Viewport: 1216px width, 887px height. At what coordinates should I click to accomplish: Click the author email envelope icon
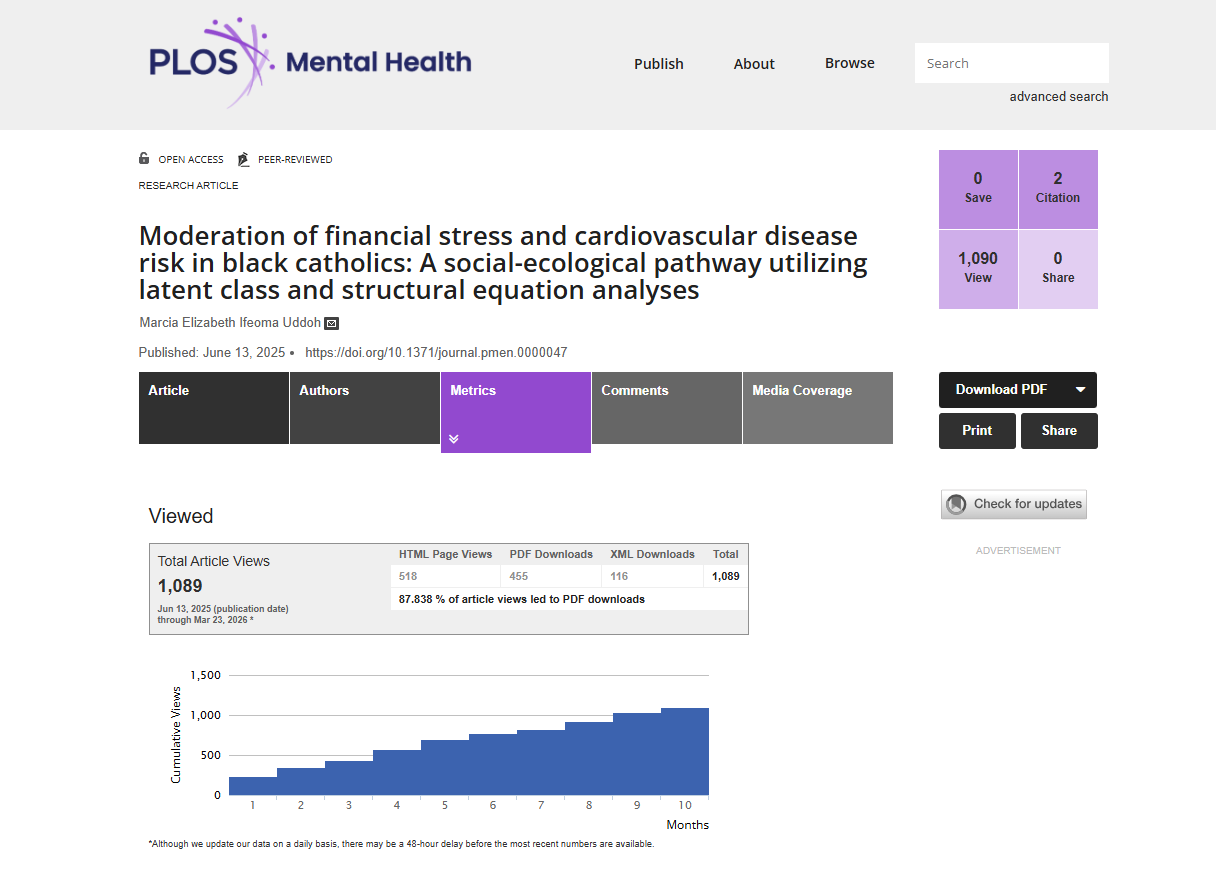[x=332, y=323]
